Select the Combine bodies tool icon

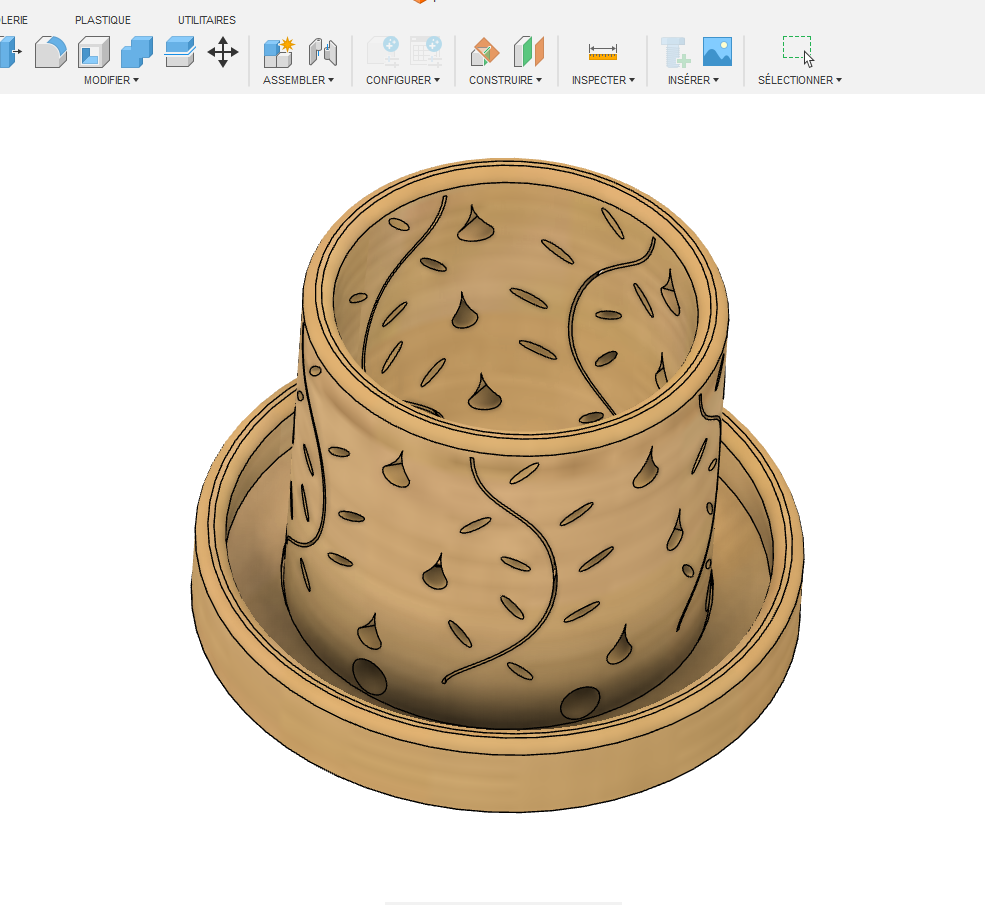tap(136, 51)
